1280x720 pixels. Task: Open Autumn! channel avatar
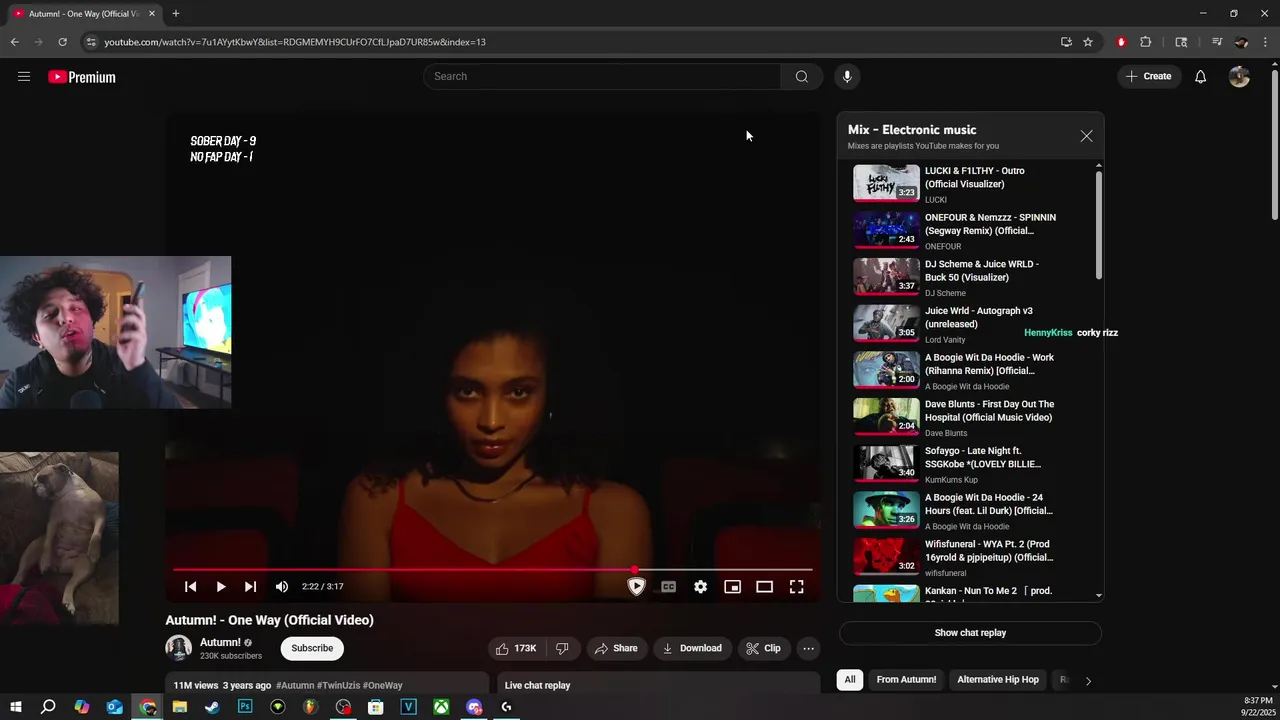(178, 648)
